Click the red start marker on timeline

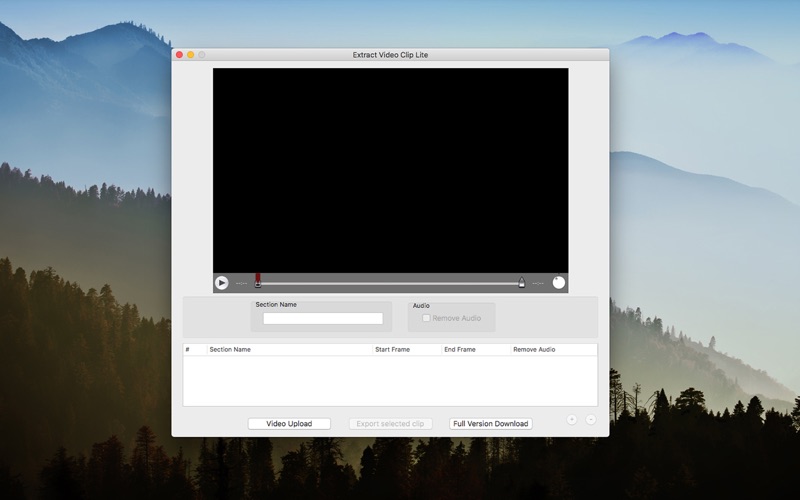[258, 280]
